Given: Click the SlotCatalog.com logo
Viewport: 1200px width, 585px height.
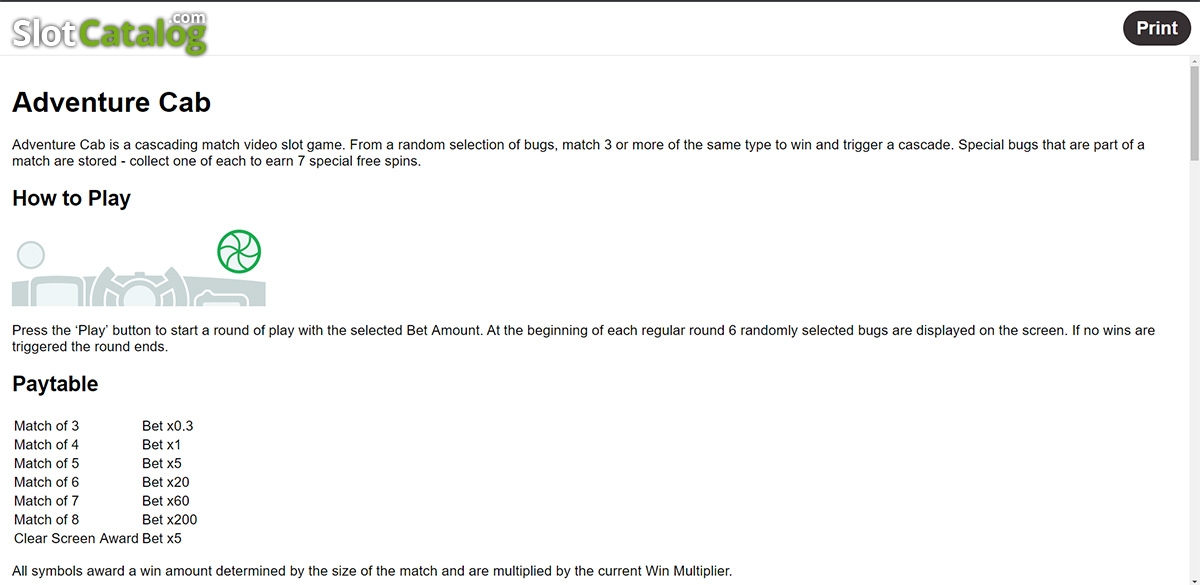Looking at the screenshot, I should coord(109,31).
